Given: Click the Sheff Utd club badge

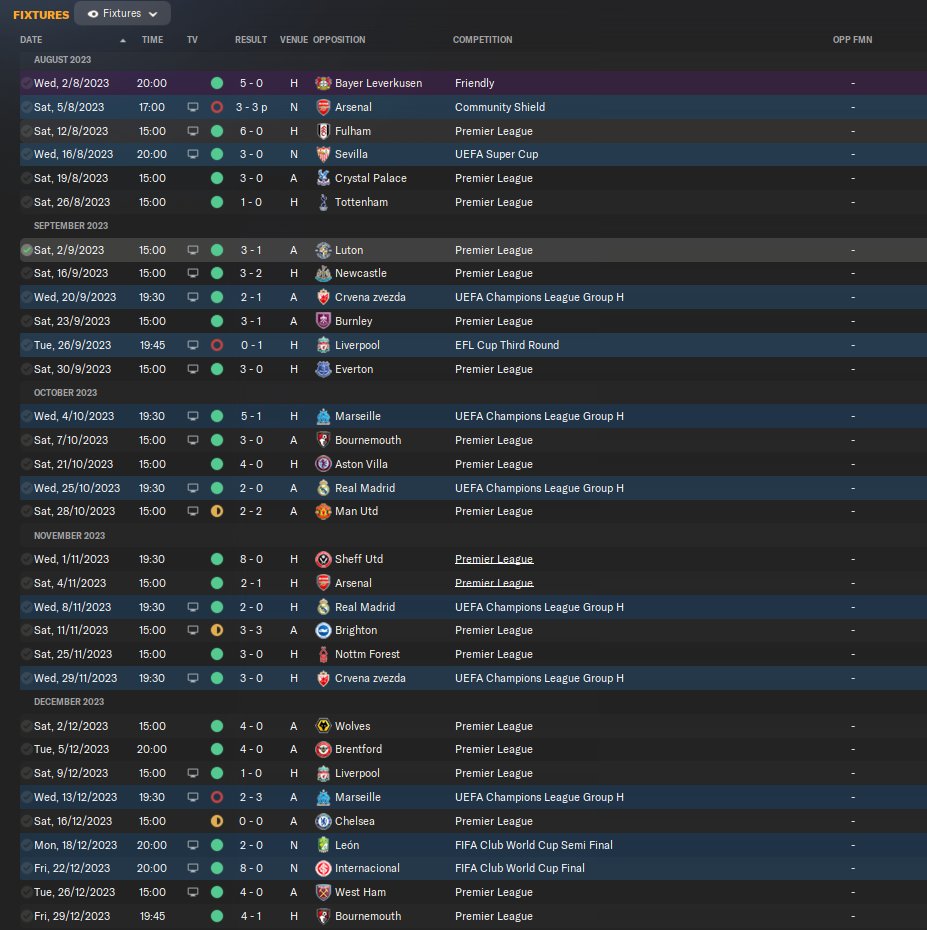Looking at the screenshot, I should (323, 559).
